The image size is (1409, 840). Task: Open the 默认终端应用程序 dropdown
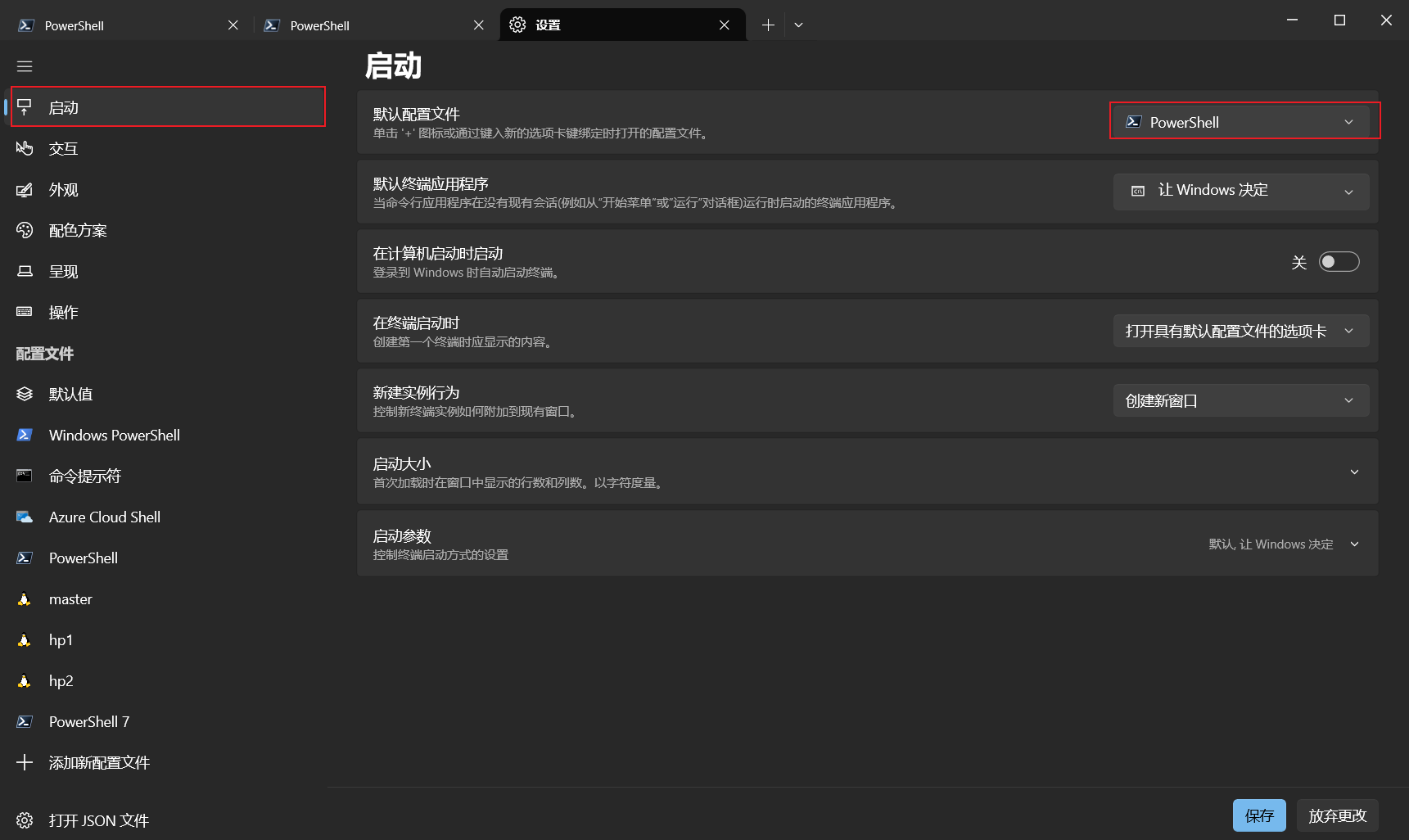(1240, 192)
